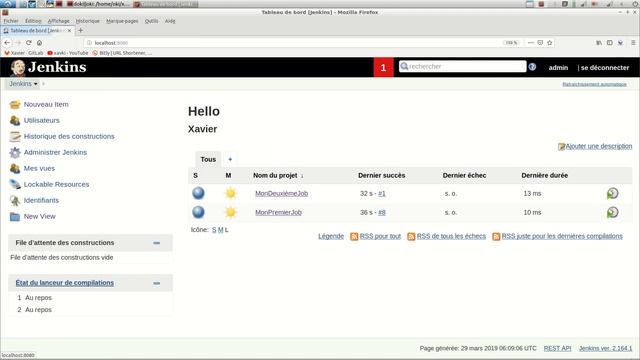
Task: Open xavki YouTube bookmark
Action: 68,53
